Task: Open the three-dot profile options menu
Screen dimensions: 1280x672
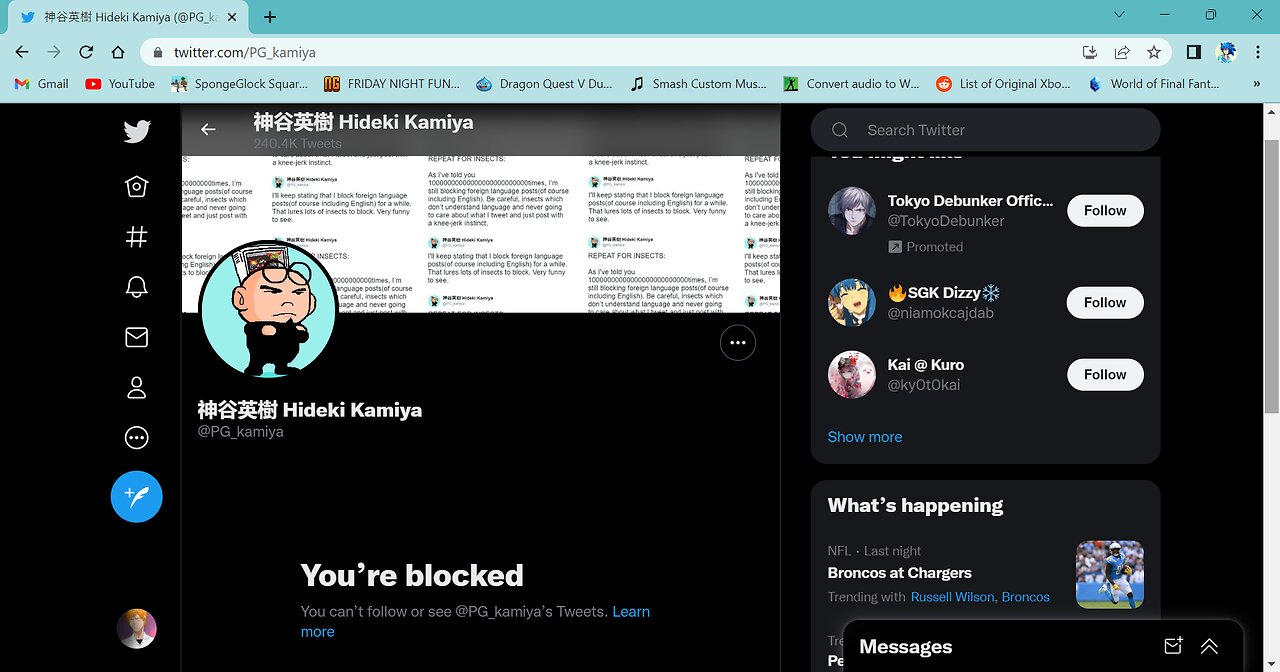Action: pos(738,342)
